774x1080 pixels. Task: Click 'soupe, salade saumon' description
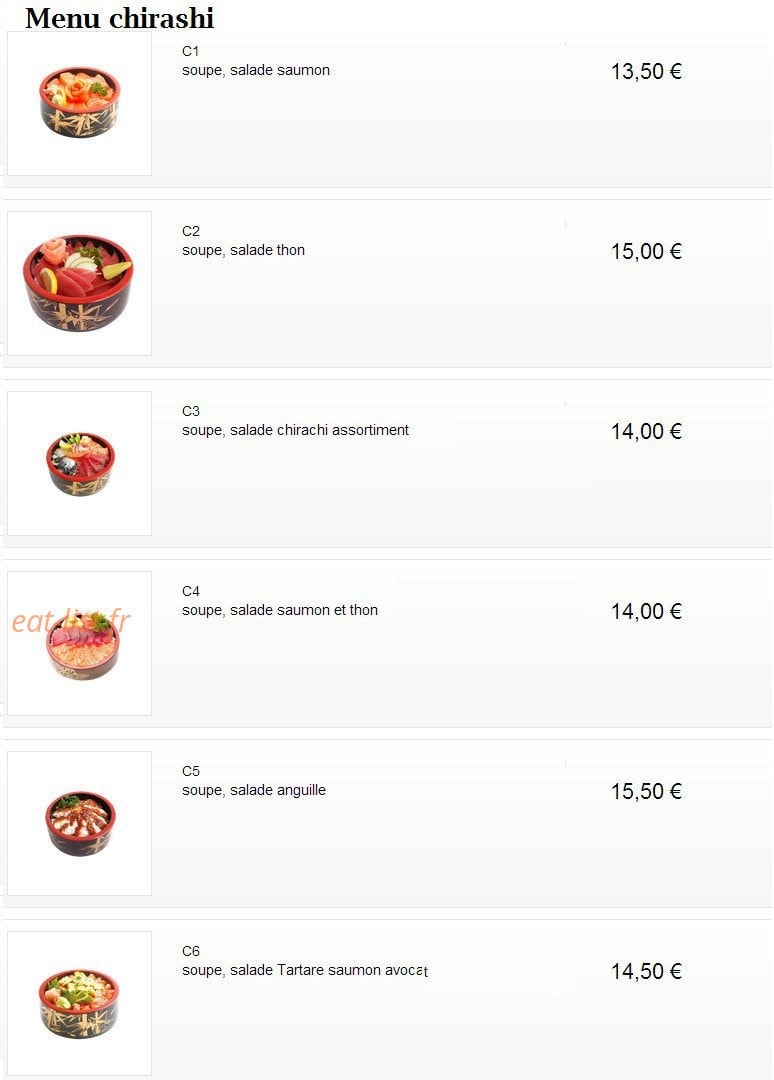click(255, 70)
